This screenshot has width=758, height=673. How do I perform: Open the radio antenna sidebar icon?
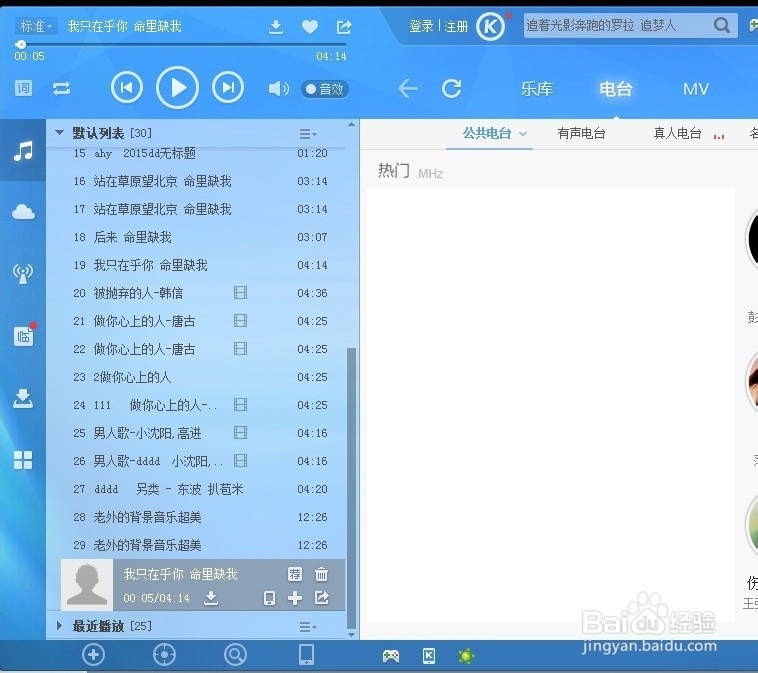pos(23,274)
